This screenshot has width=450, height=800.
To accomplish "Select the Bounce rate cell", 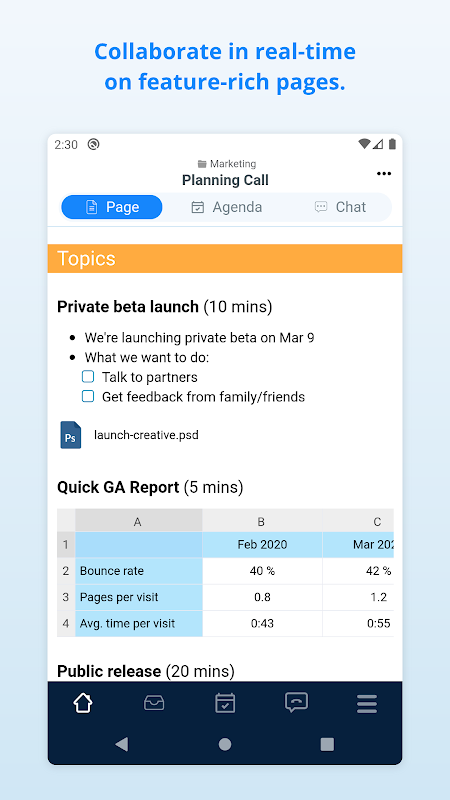I will pyautogui.click(x=138, y=571).
